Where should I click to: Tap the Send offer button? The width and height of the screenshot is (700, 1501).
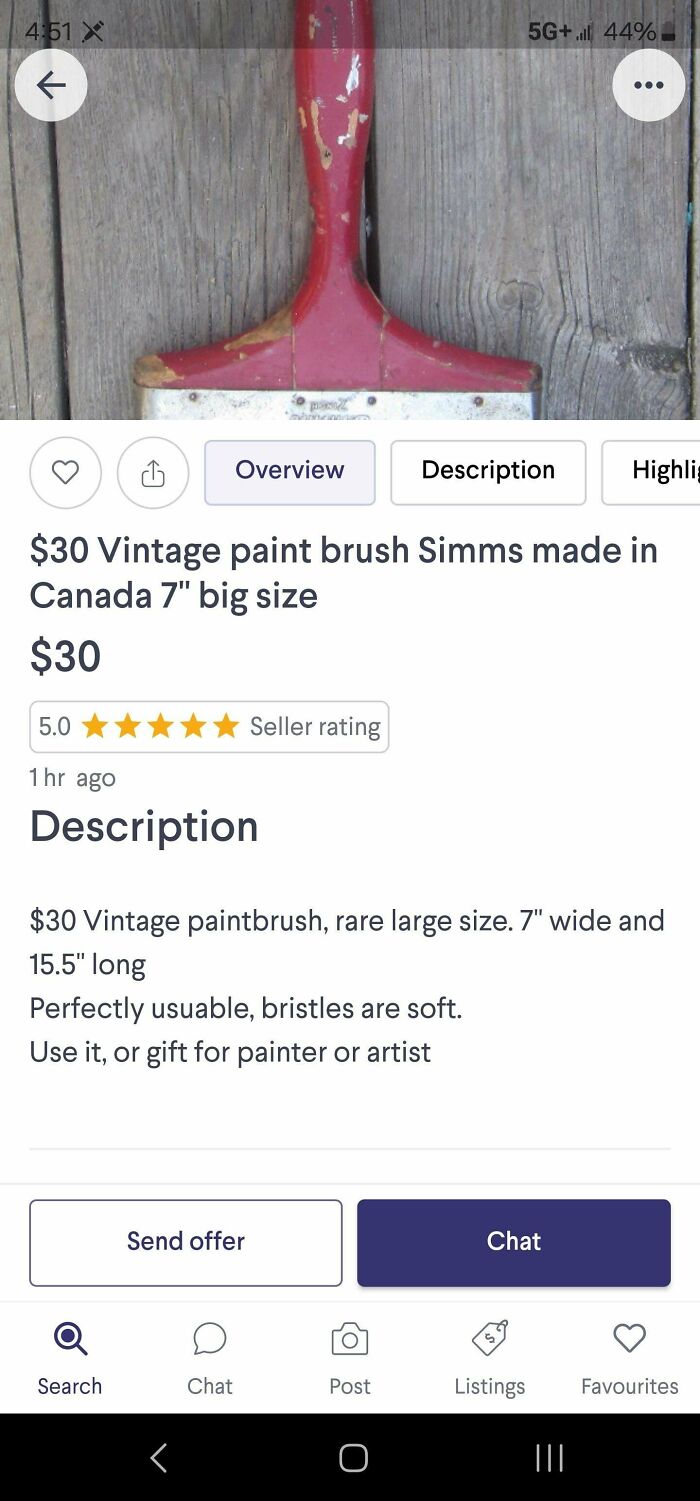185,1242
